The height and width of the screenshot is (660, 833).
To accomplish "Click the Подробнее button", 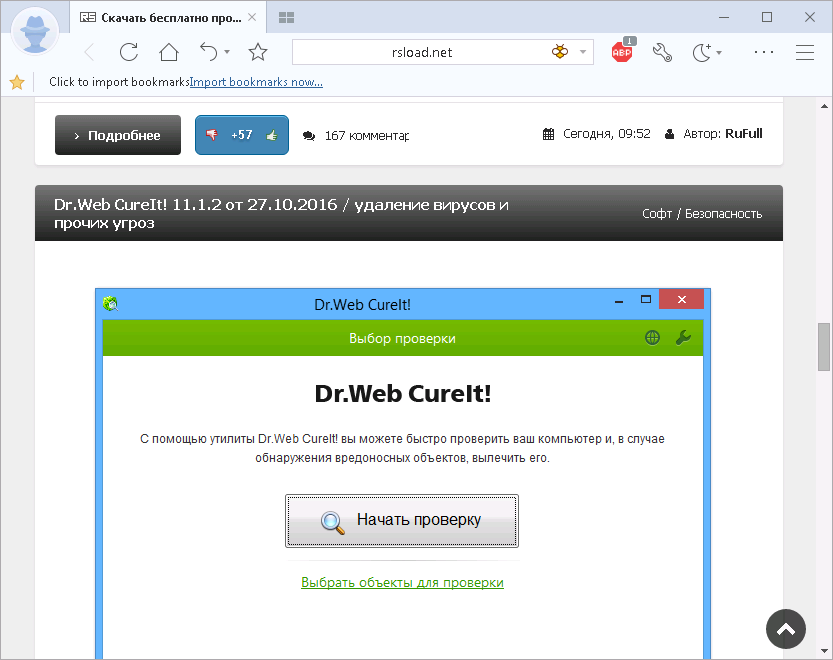I will coord(117,134).
